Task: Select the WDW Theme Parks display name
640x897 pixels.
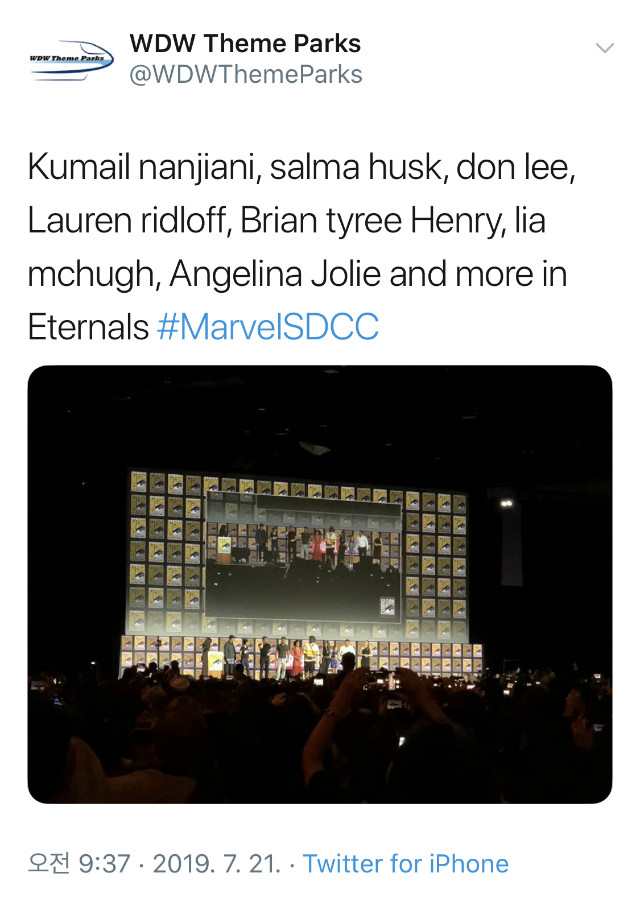Action: pyautogui.click(x=243, y=43)
